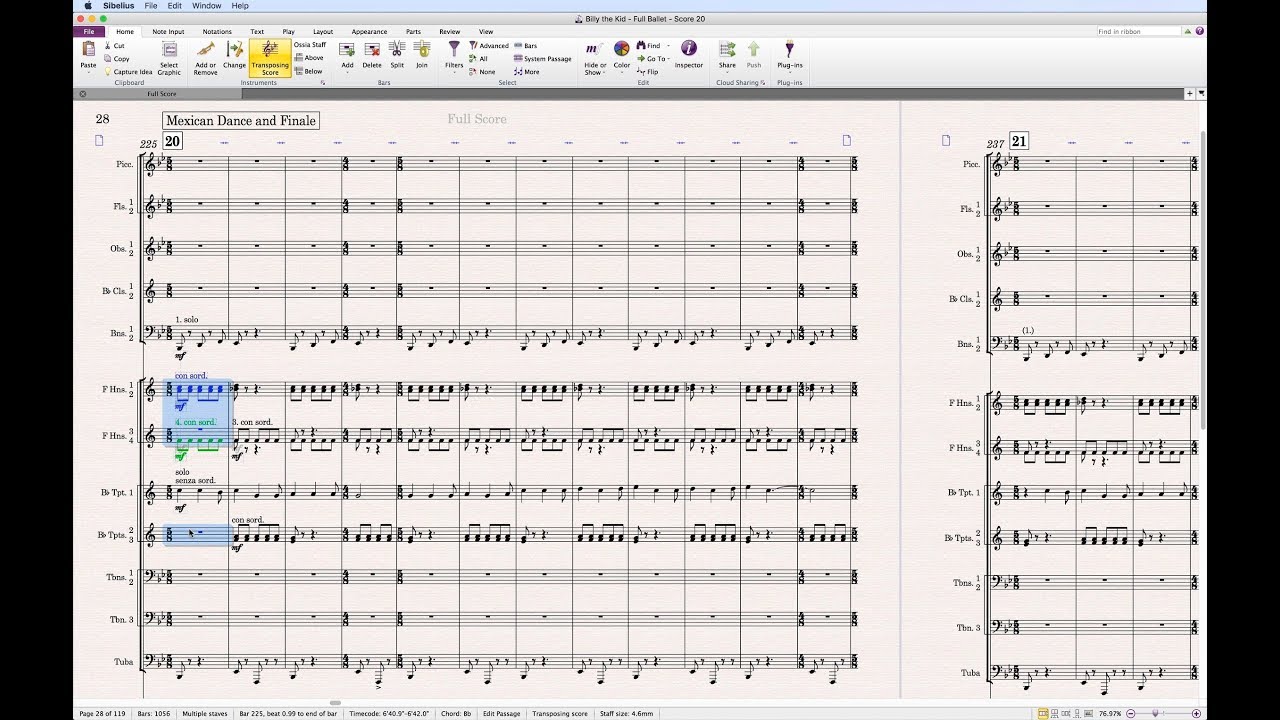Screen dimensions: 1280x720
Task: Click the Find in ribbon search field
Action: (1138, 31)
